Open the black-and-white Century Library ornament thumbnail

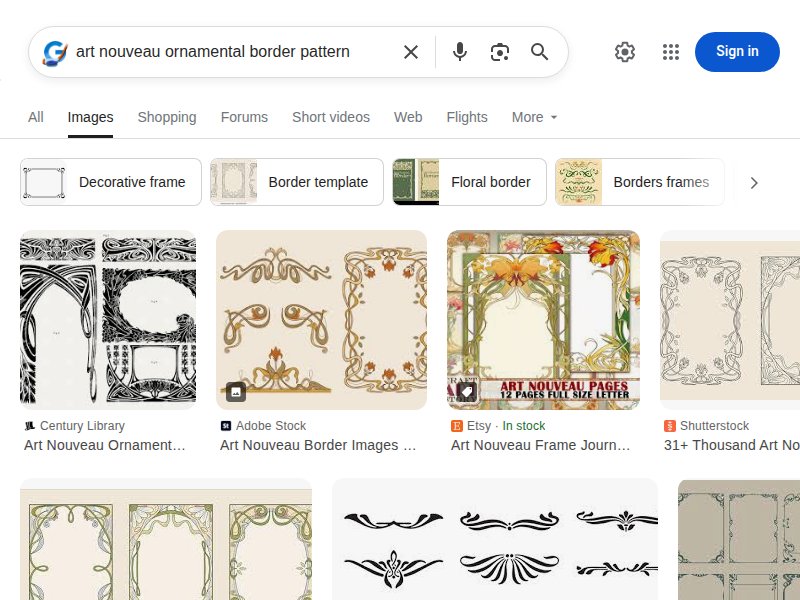click(x=108, y=319)
